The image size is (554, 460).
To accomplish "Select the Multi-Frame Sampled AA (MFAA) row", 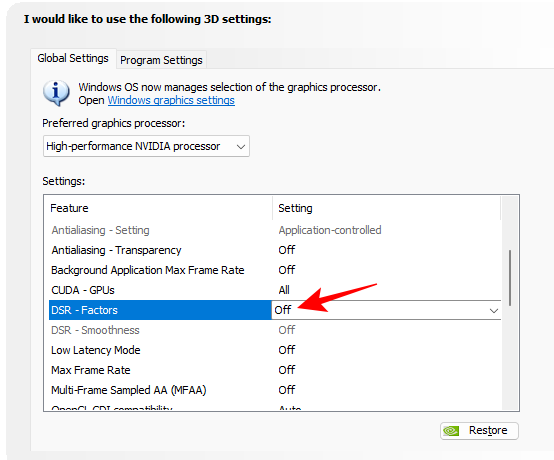I will pos(275,390).
